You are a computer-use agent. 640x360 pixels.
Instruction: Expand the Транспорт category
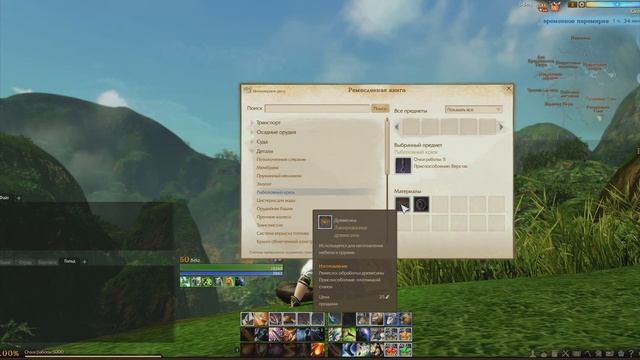(252, 122)
